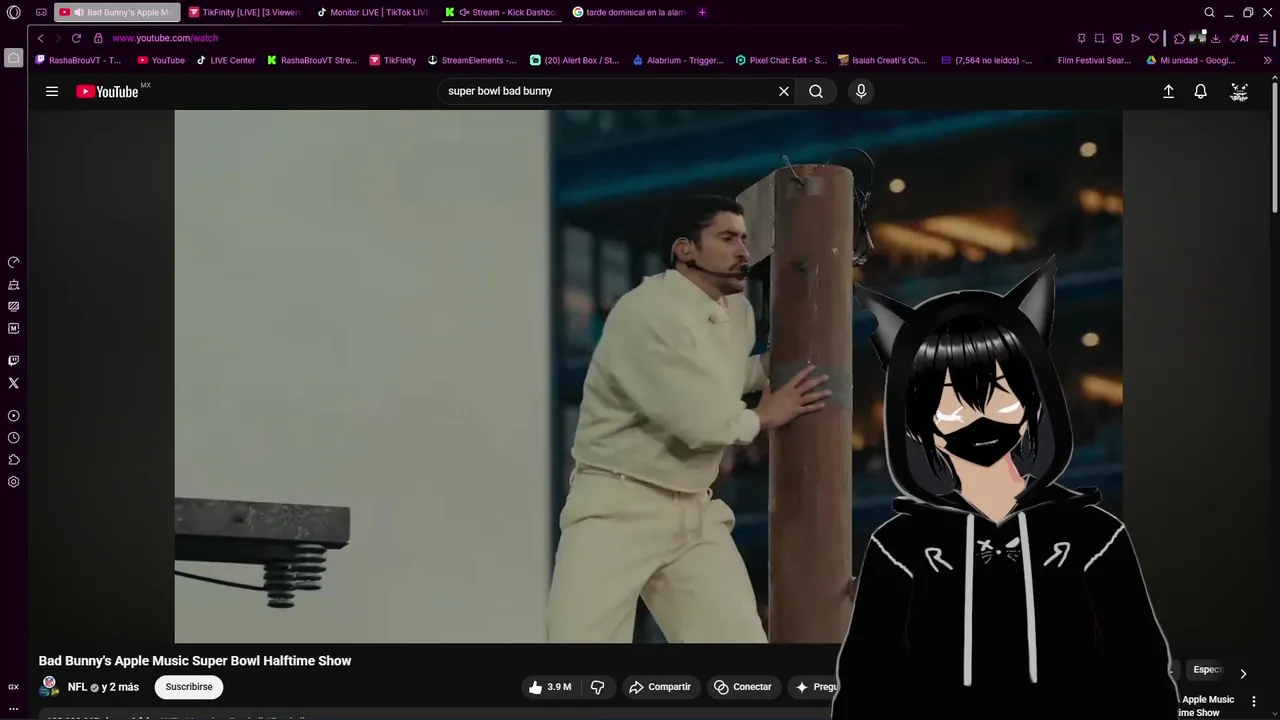The width and height of the screenshot is (1280, 720).
Task: Open the GX Corner gamepad icon
Action: pyautogui.click(x=41, y=12)
